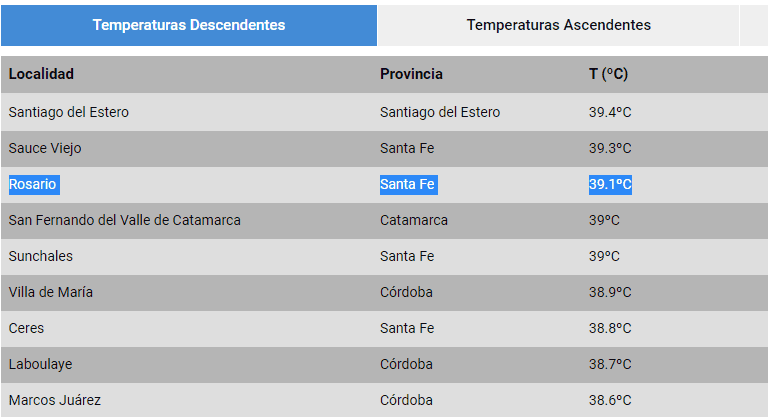Select the Santiago del Estero locality cell

pos(69,112)
